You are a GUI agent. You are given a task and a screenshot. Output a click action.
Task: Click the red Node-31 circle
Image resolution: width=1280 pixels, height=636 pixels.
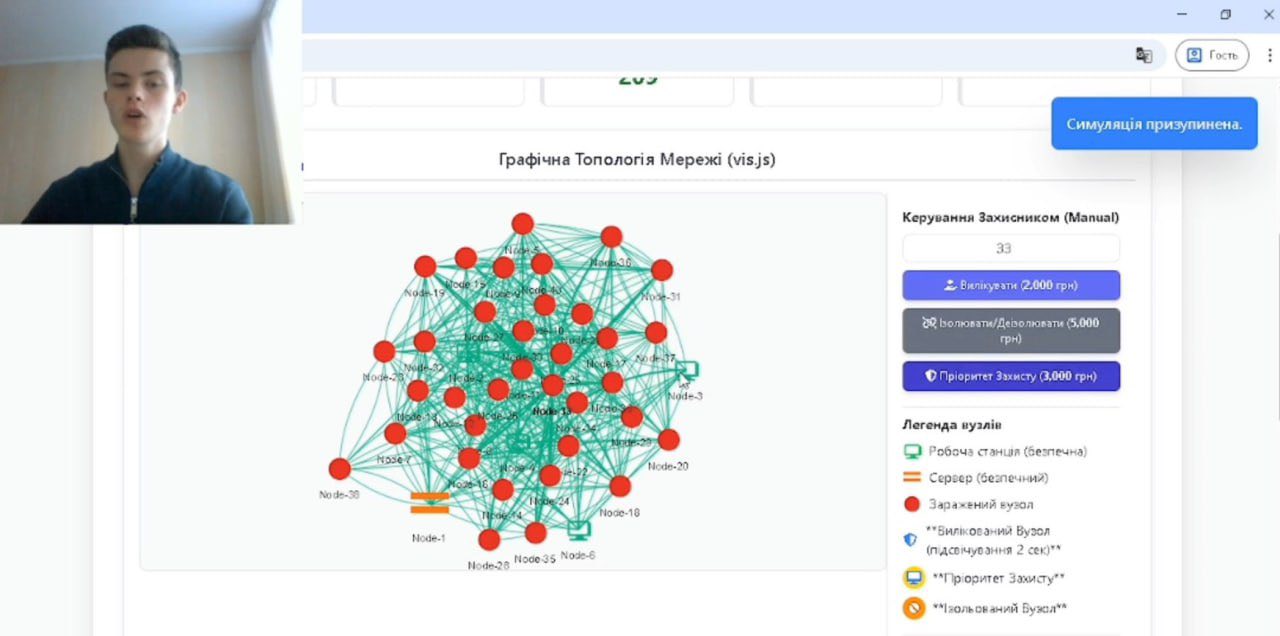(662, 270)
